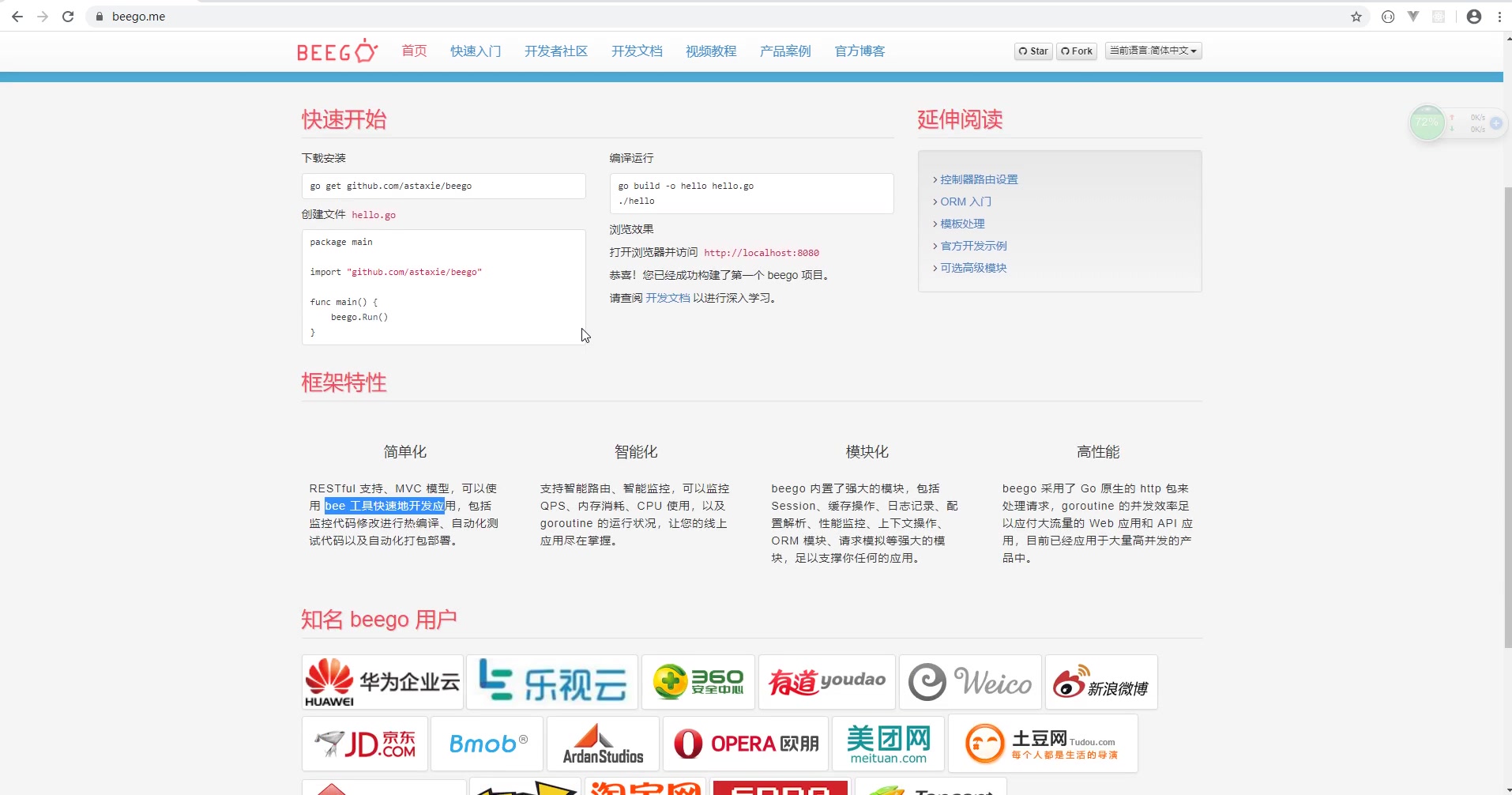The height and width of the screenshot is (795, 1512).
Task: Click the GitHub Fork button
Action: [x=1077, y=51]
